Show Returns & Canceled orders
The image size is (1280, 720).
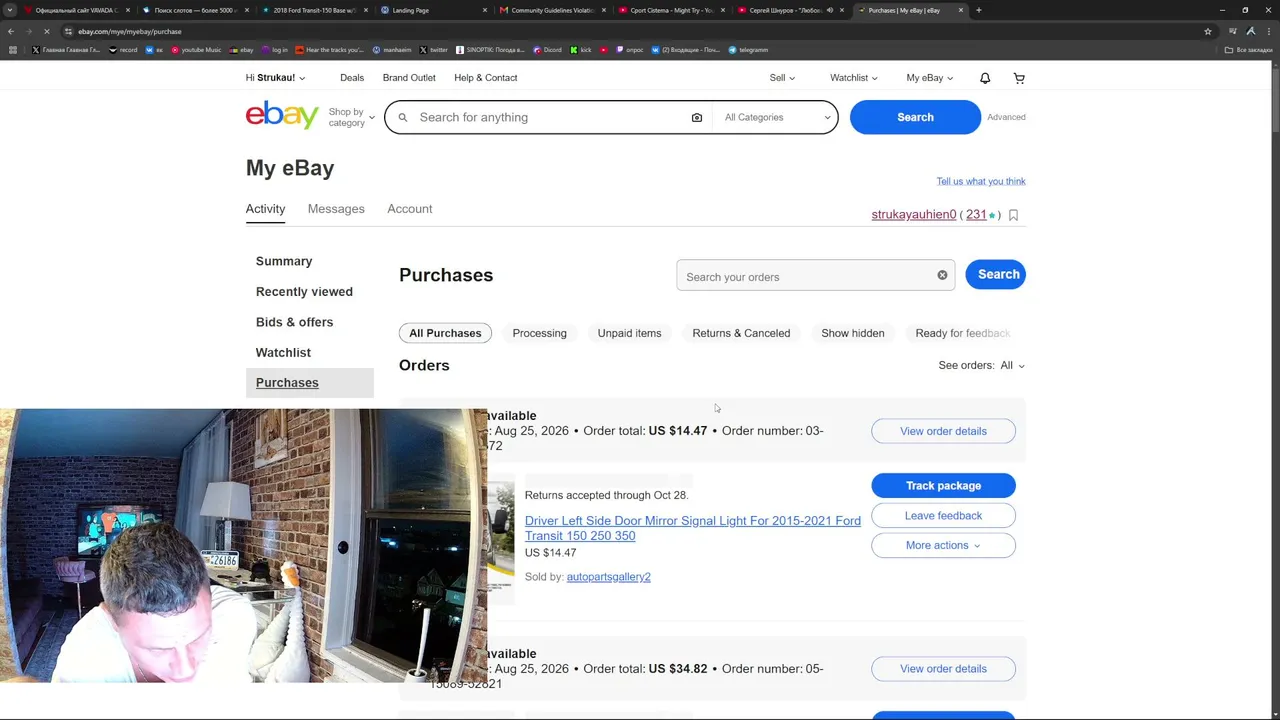tap(741, 333)
